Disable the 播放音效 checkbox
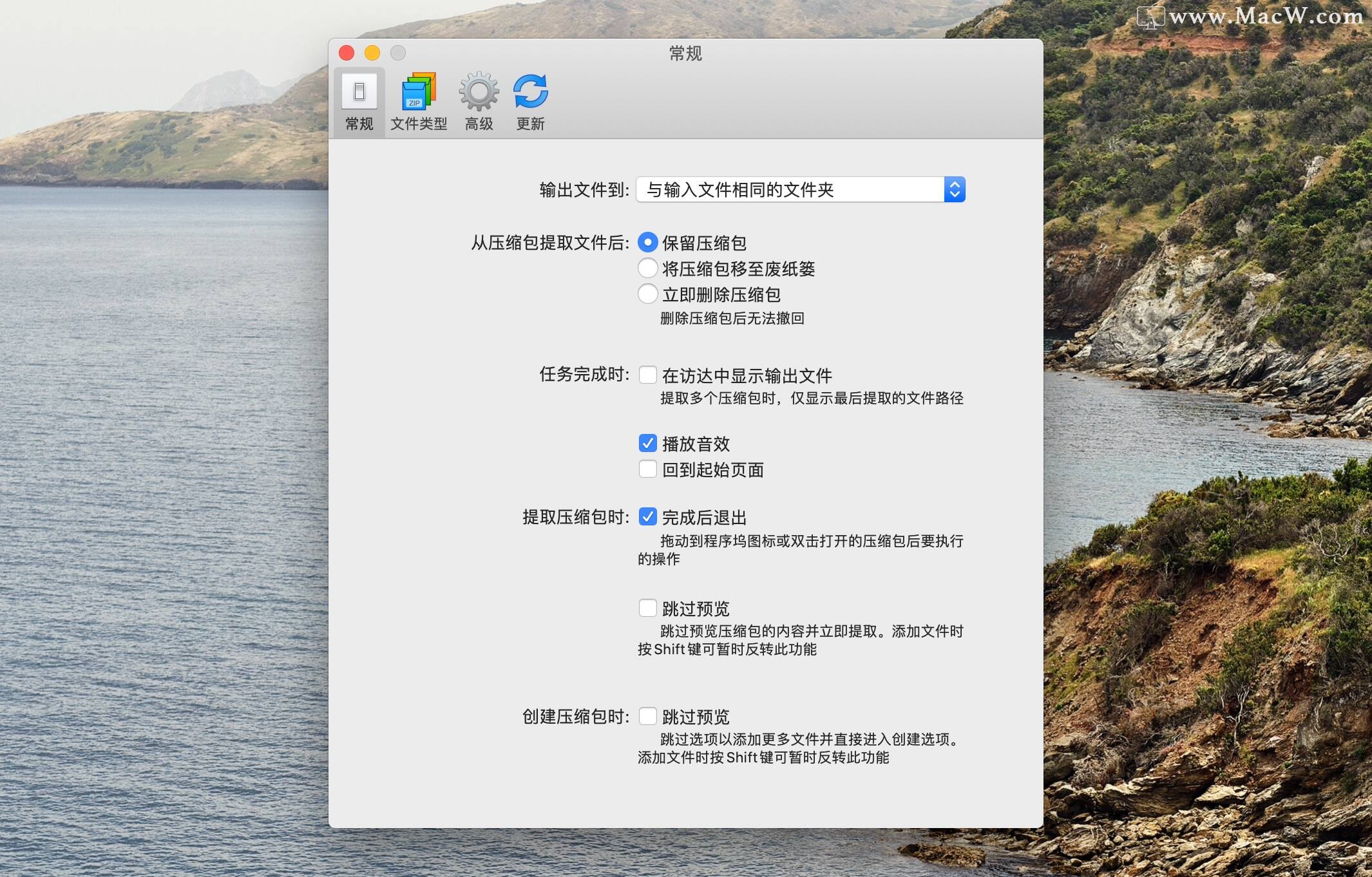This screenshot has width=1372, height=877. [648, 443]
